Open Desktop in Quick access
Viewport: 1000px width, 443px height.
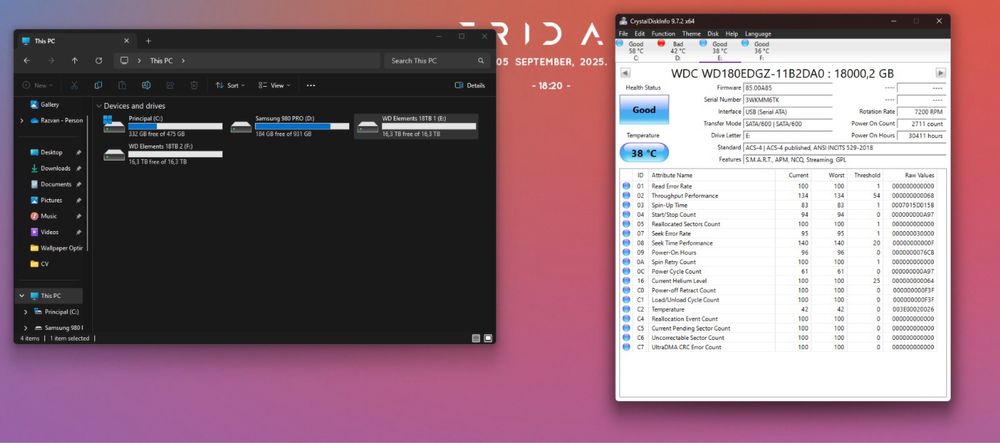click(46, 152)
